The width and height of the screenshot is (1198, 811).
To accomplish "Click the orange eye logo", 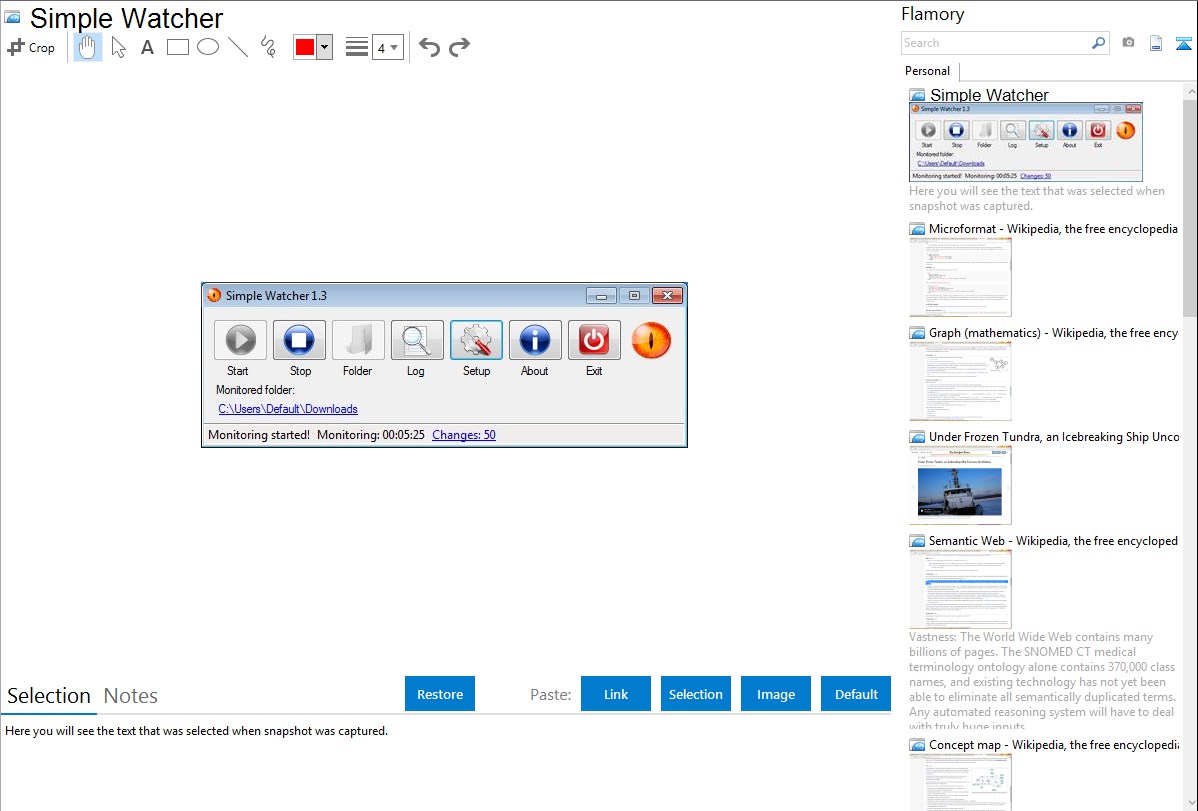I will pos(651,340).
